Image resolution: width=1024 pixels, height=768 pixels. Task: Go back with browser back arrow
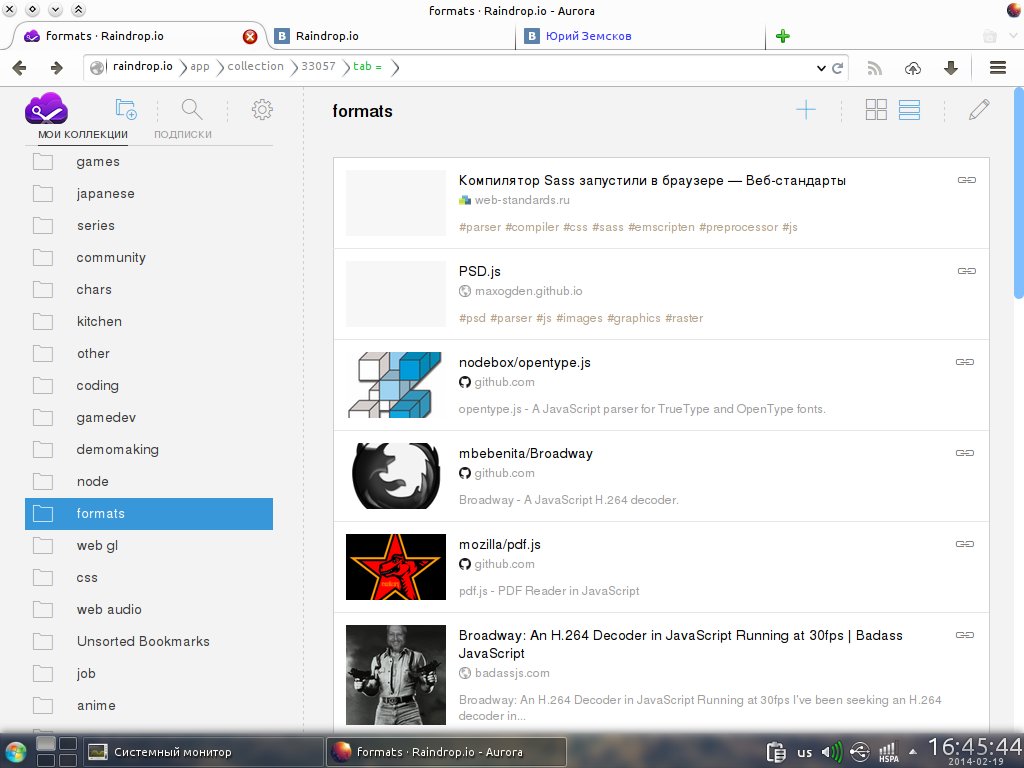(20, 67)
